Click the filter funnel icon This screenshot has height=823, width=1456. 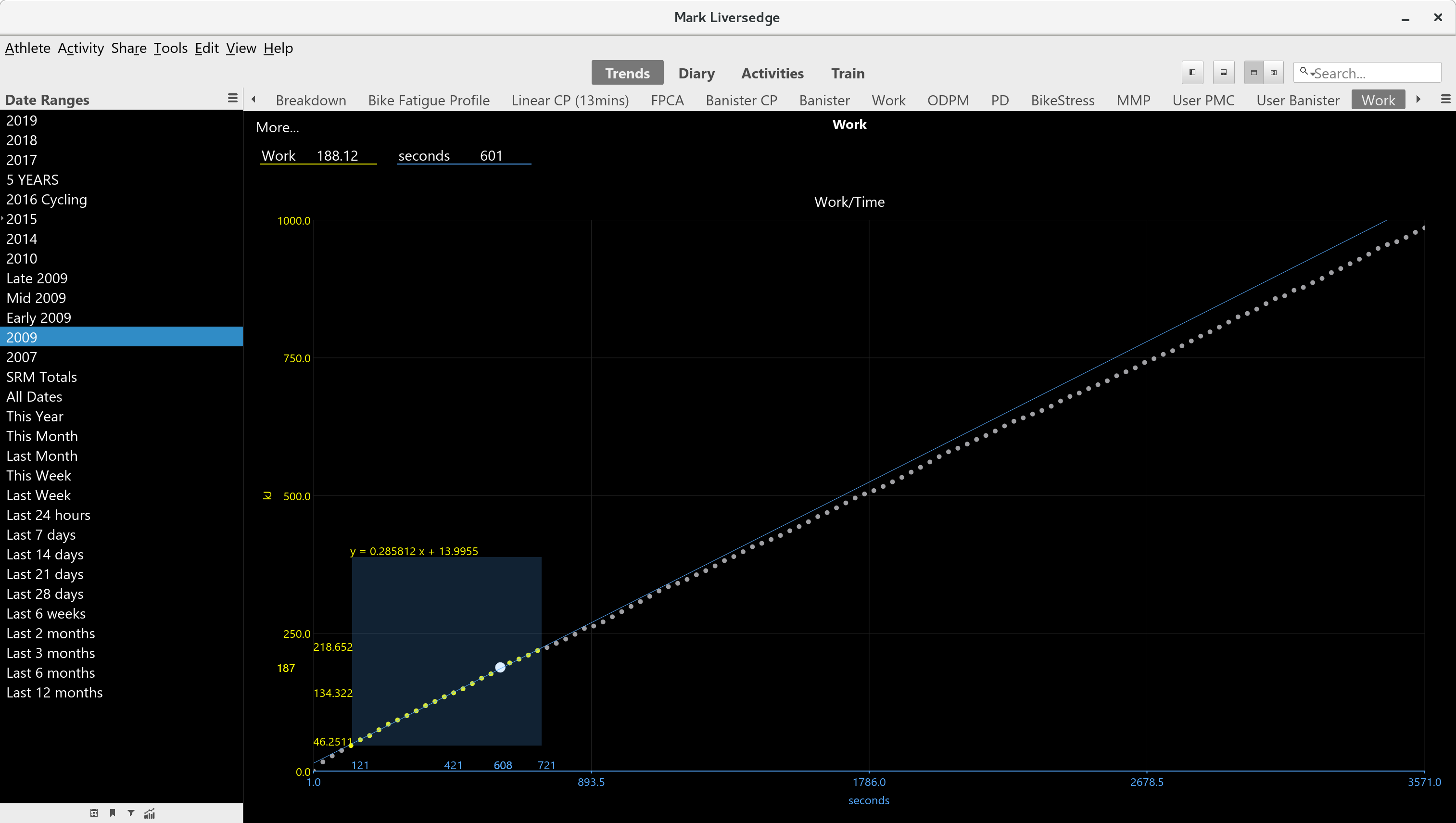131,813
